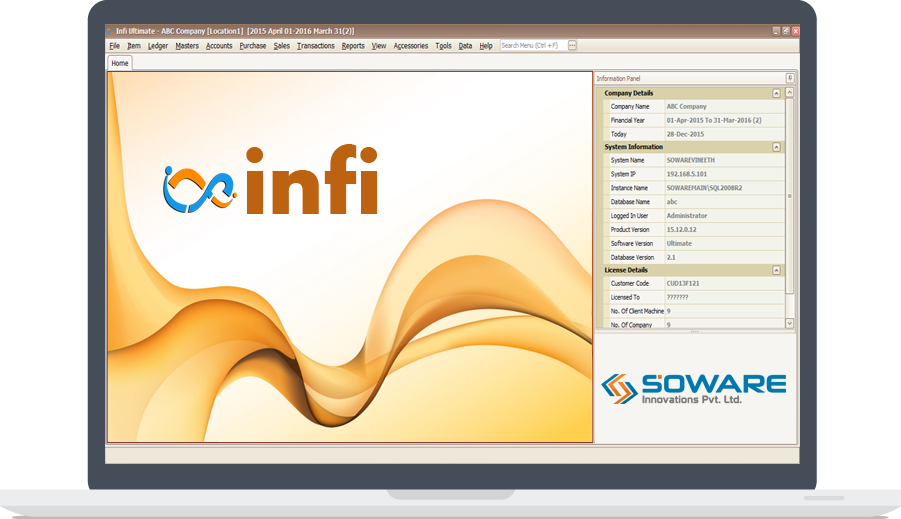Click the Product Version value 15.12.0.12

pyautogui.click(x=681, y=229)
